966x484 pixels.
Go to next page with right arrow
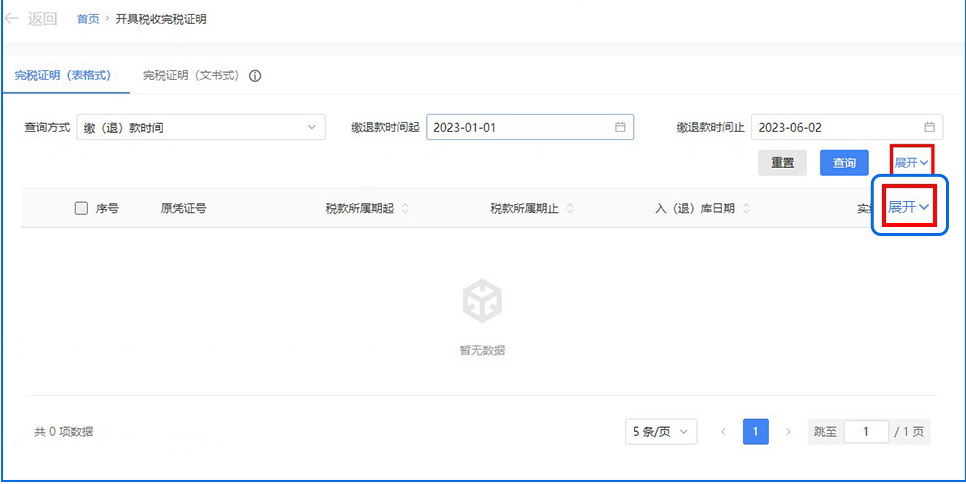tap(788, 432)
